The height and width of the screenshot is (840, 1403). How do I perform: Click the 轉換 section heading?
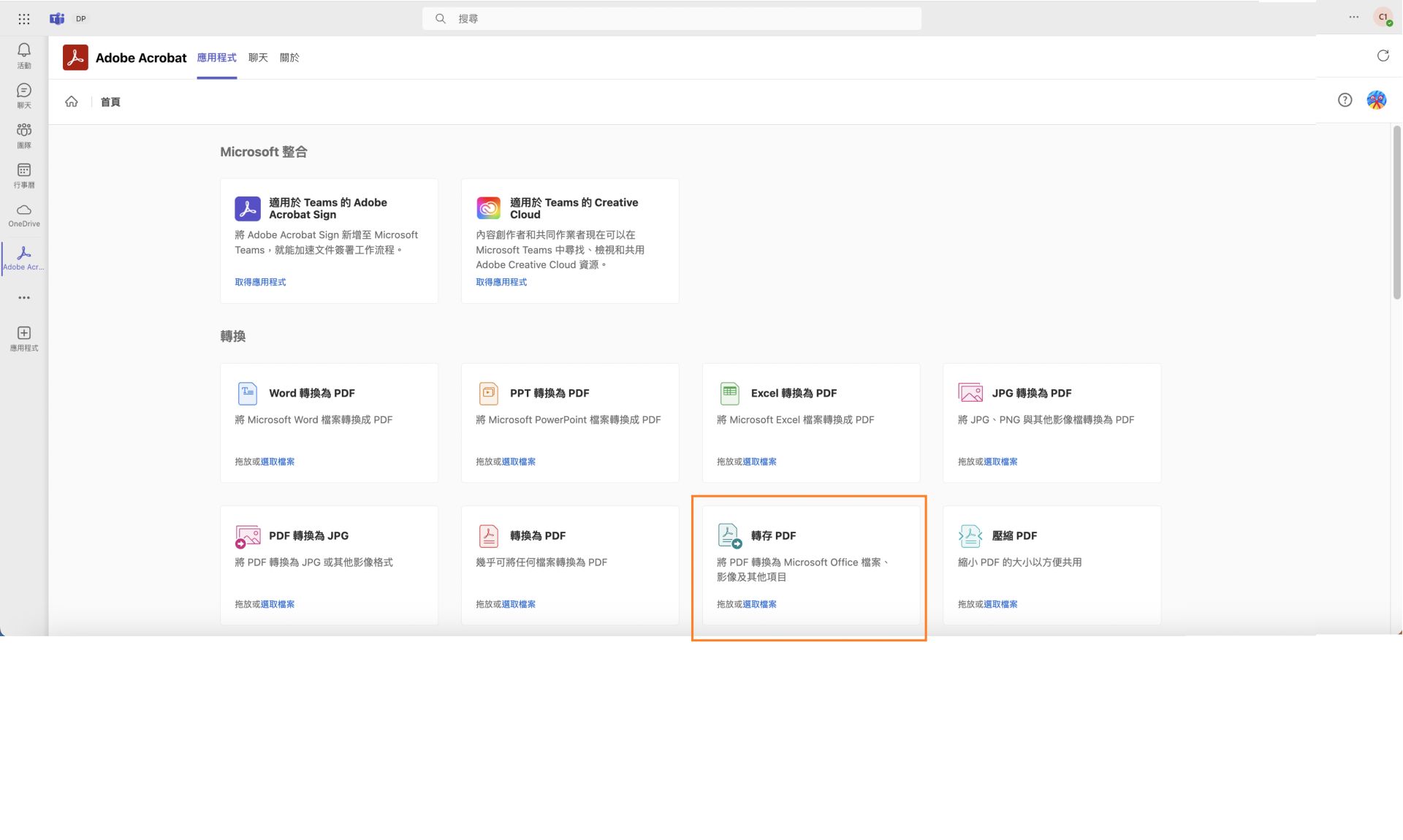point(233,336)
